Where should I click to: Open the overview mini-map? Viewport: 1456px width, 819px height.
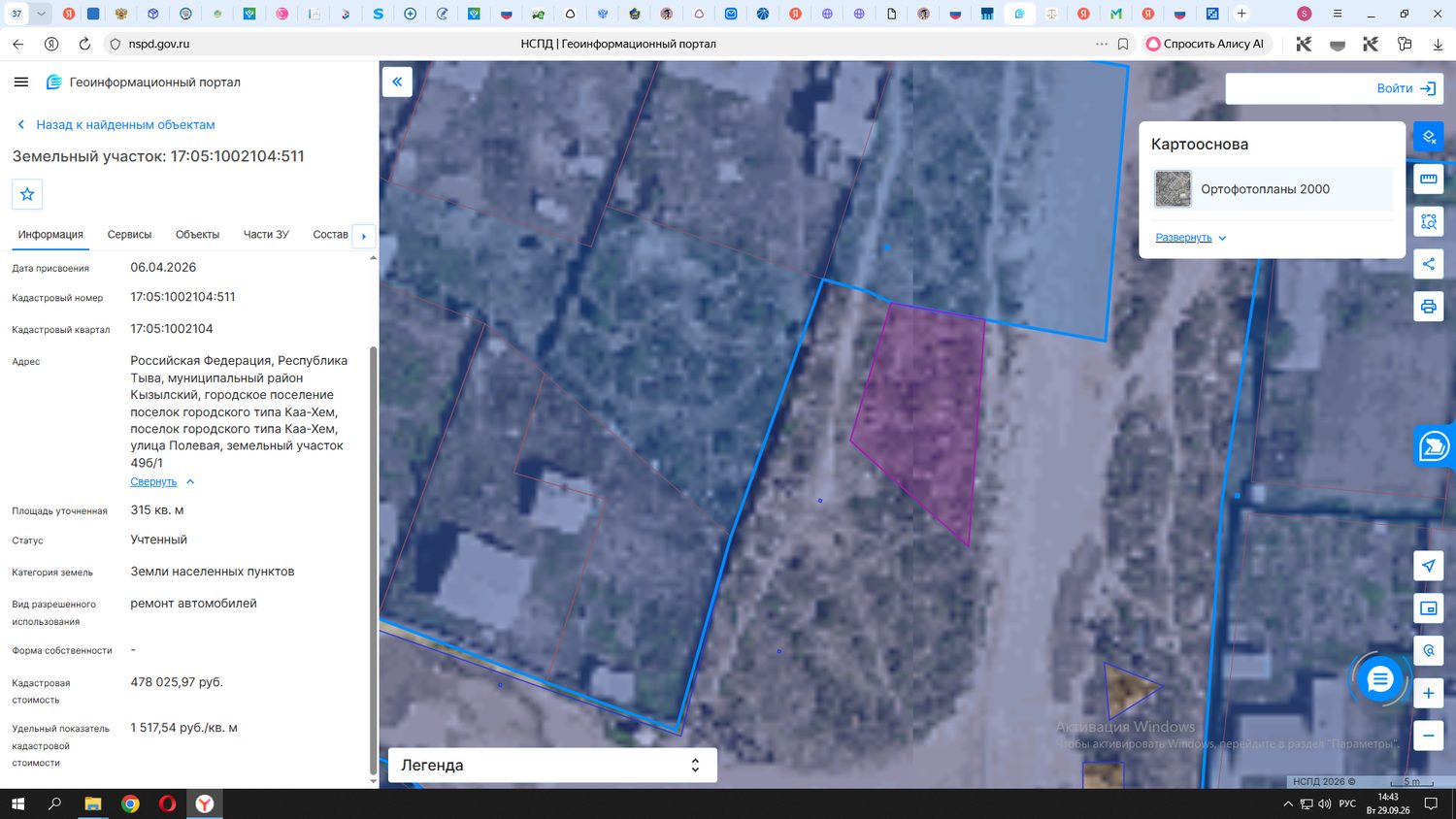pyautogui.click(x=1429, y=608)
